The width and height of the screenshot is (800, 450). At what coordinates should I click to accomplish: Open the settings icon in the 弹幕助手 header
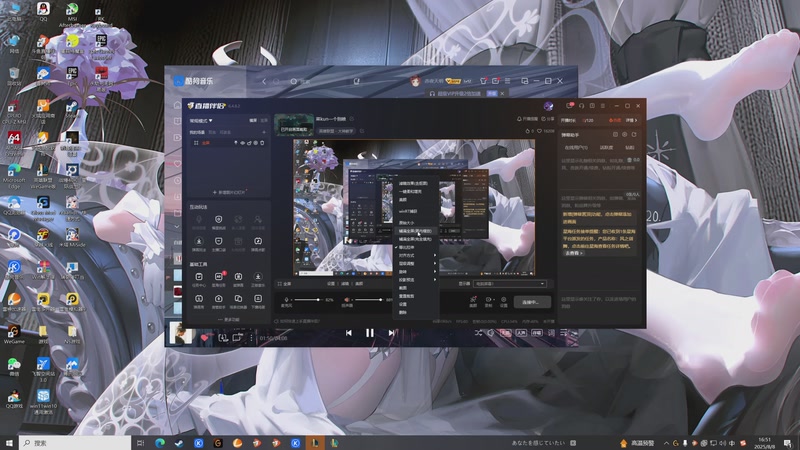(x=624, y=135)
